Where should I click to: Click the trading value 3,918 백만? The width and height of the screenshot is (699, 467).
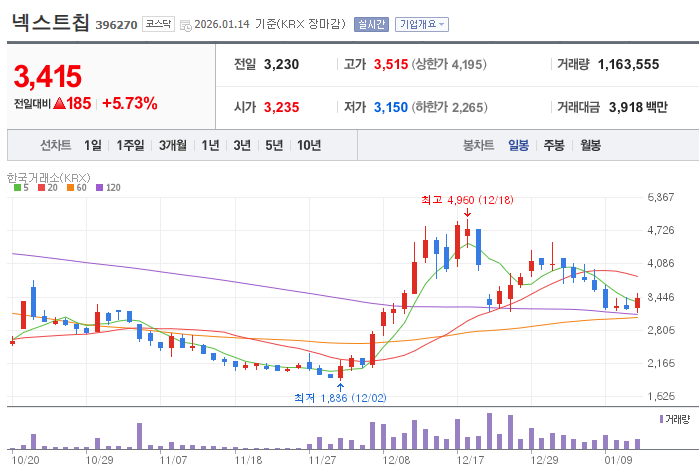point(638,107)
